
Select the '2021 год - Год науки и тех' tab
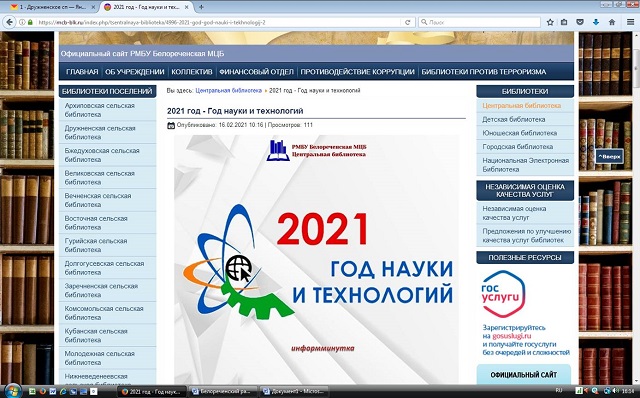click(147, 7)
